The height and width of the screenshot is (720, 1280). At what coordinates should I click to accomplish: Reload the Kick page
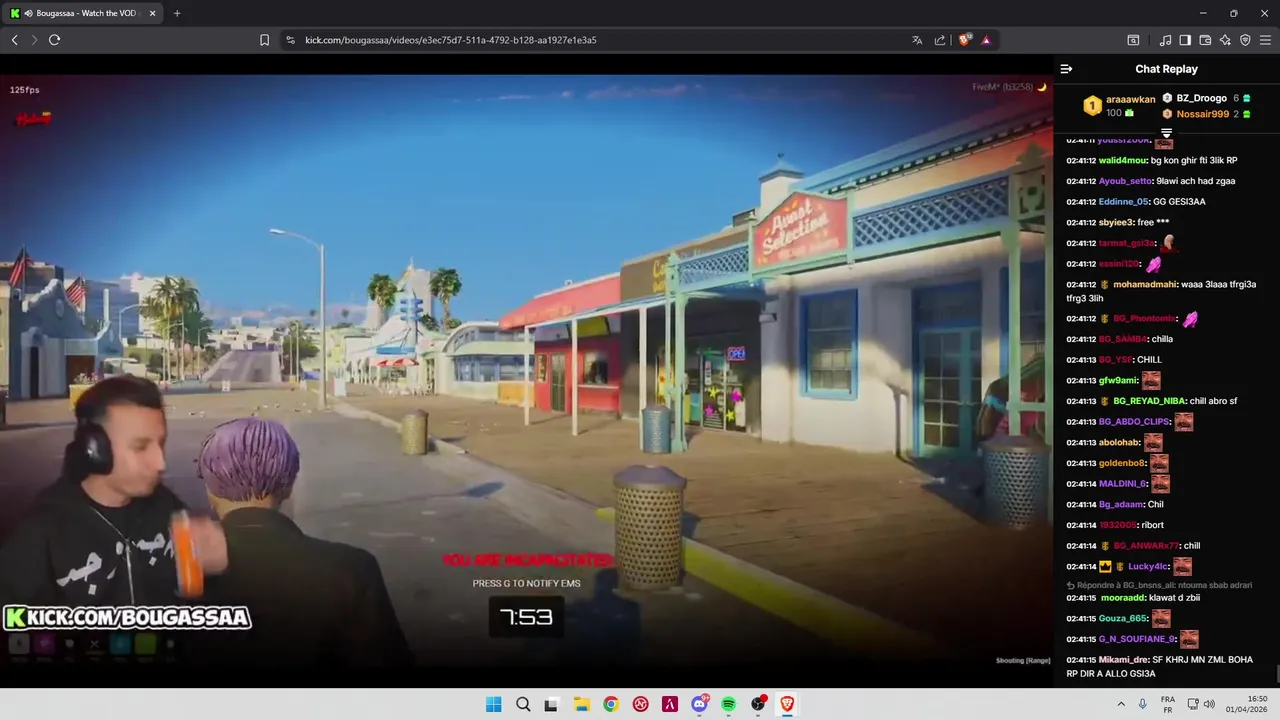click(x=54, y=40)
